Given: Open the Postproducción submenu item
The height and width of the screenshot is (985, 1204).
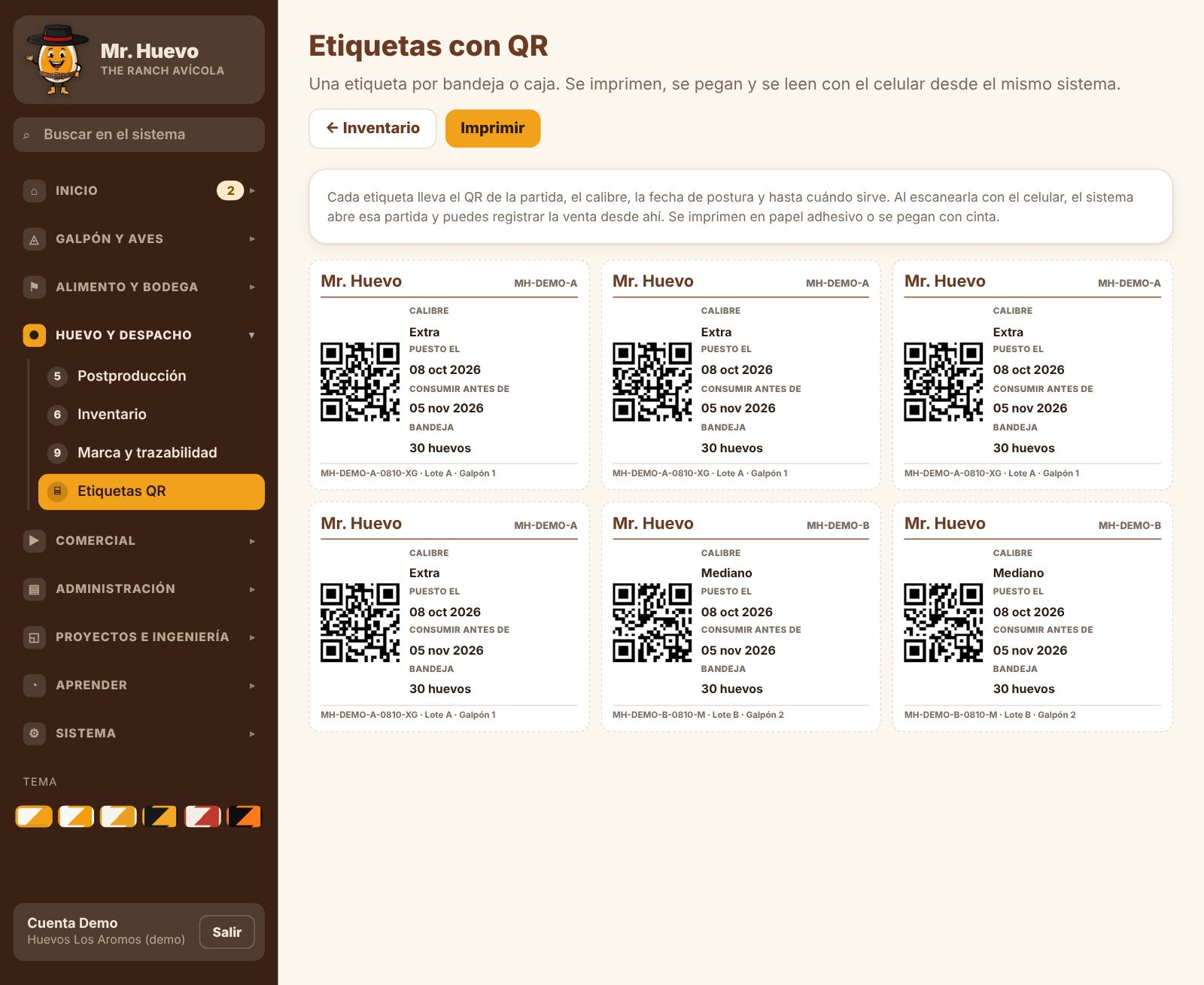Looking at the screenshot, I should tap(151, 376).
